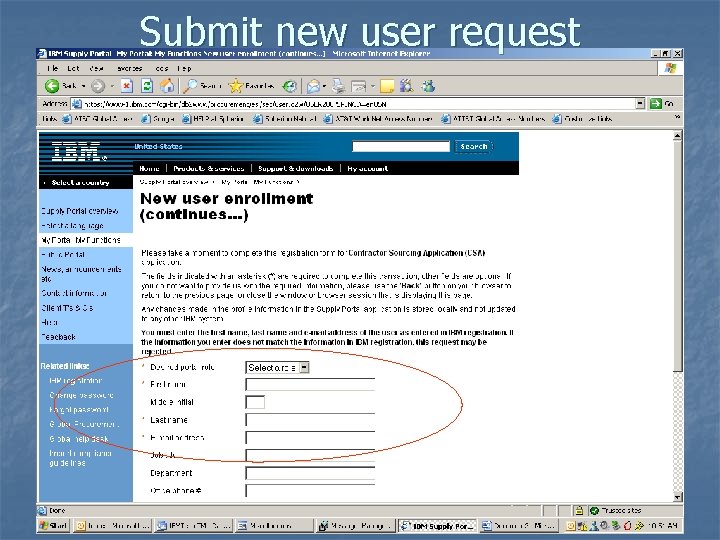Open Favorites star in the toolbar

pos(236,86)
